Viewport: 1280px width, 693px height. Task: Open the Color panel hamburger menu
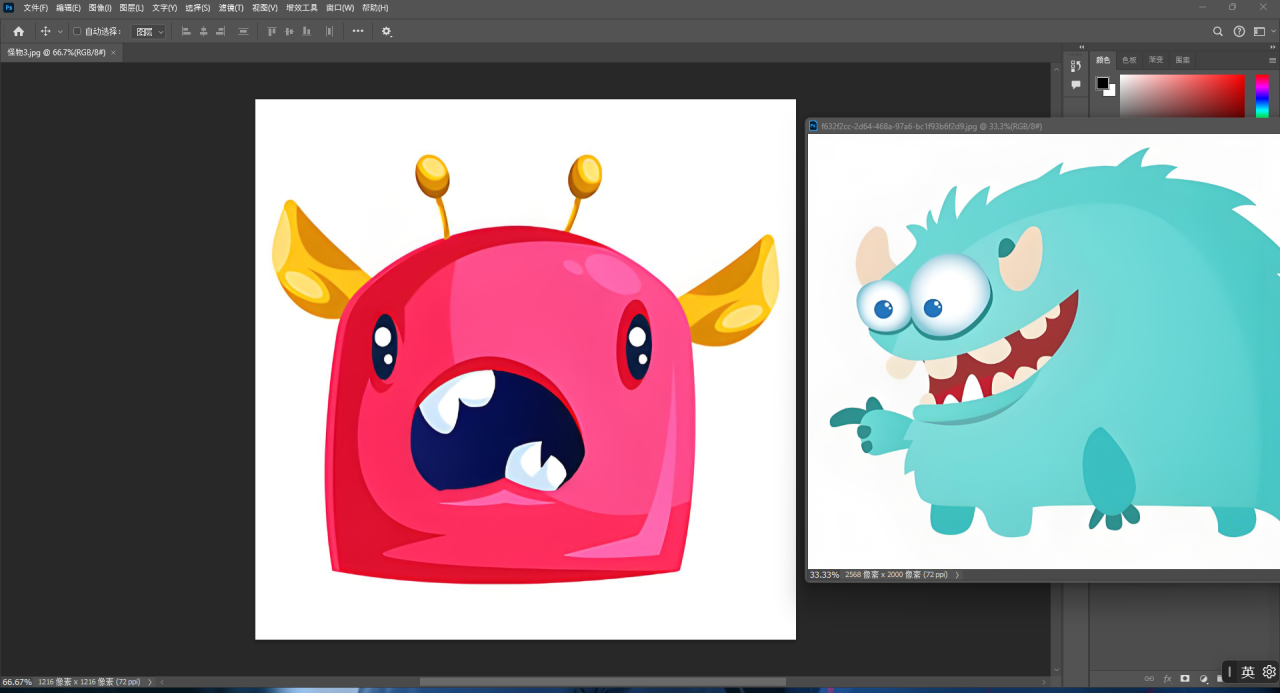click(x=1272, y=60)
